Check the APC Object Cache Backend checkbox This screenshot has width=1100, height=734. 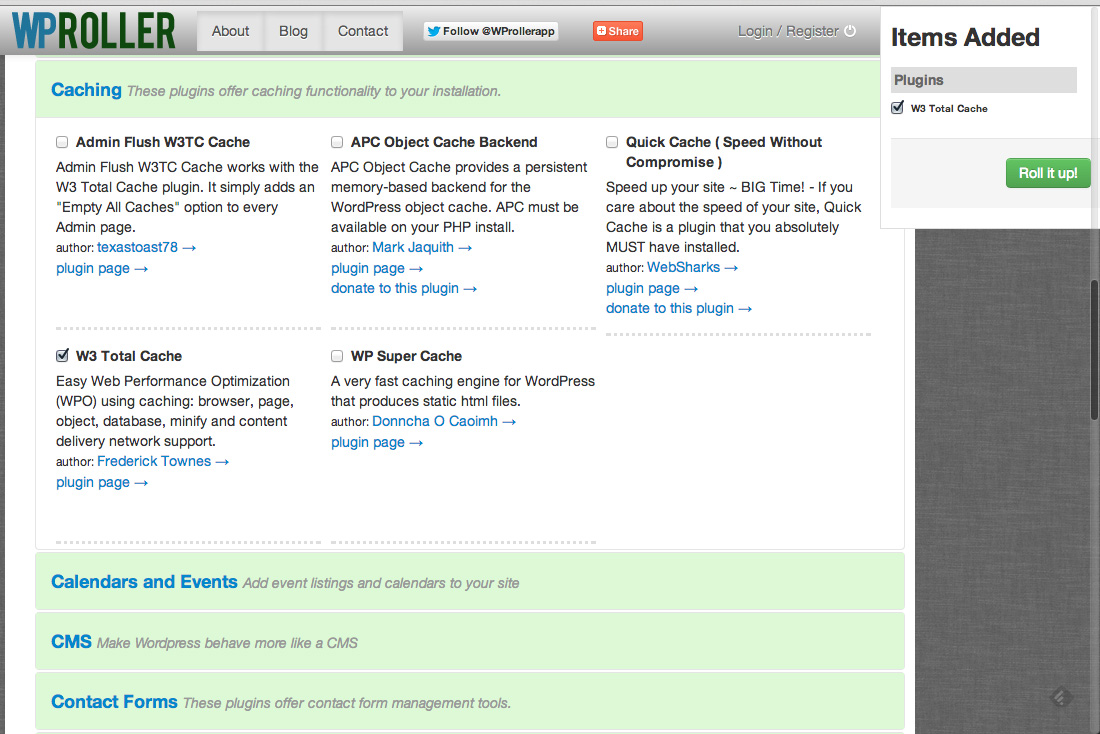(337, 142)
